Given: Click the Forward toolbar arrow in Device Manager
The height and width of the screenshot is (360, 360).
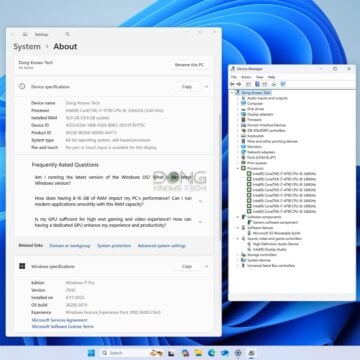Looking at the screenshot, I should click(x=239, y=84).
